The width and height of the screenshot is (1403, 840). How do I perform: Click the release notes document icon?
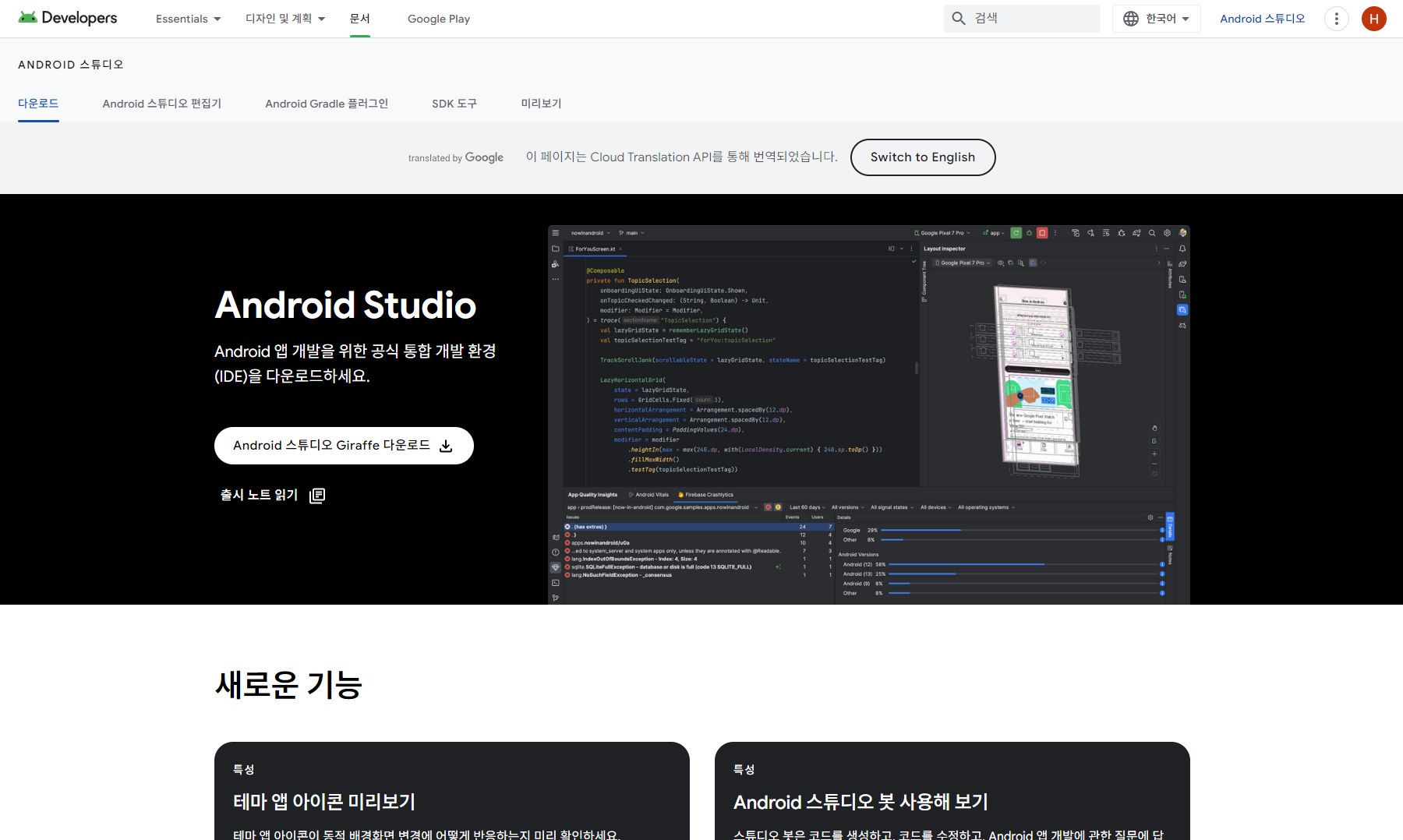pos(317,496)
